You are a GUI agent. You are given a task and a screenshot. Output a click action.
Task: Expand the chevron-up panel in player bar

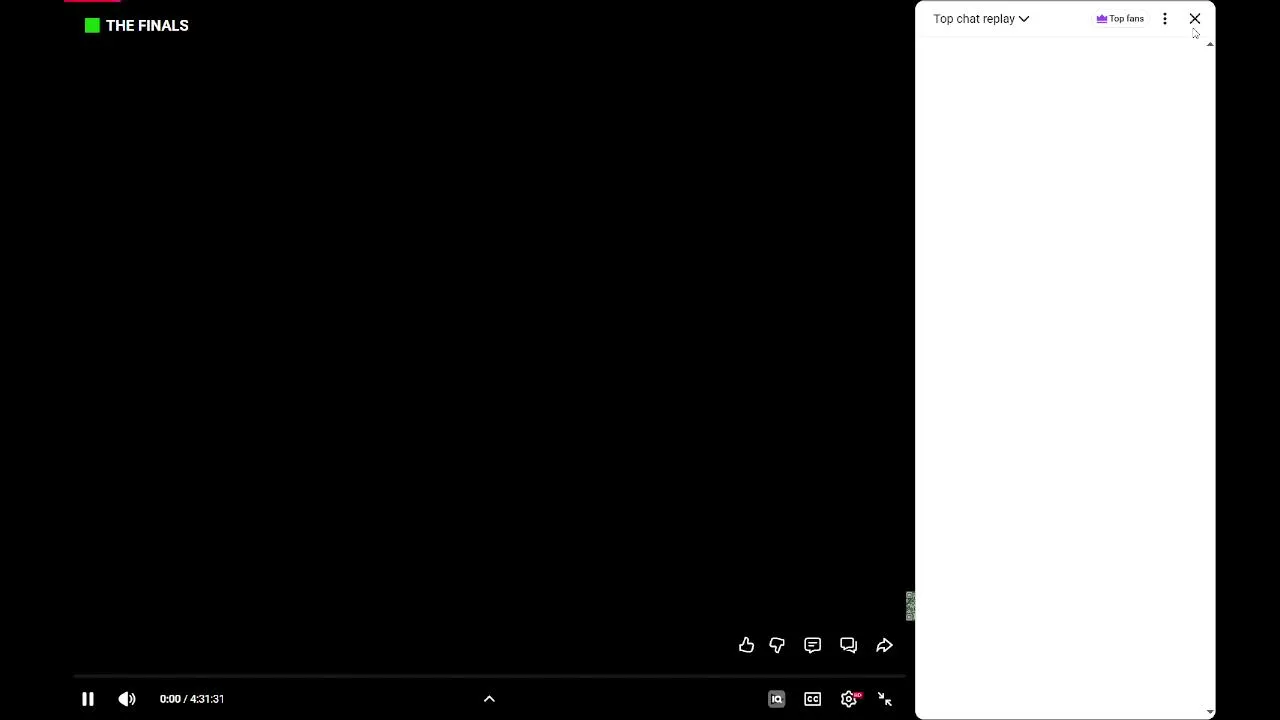pos(489,699)
